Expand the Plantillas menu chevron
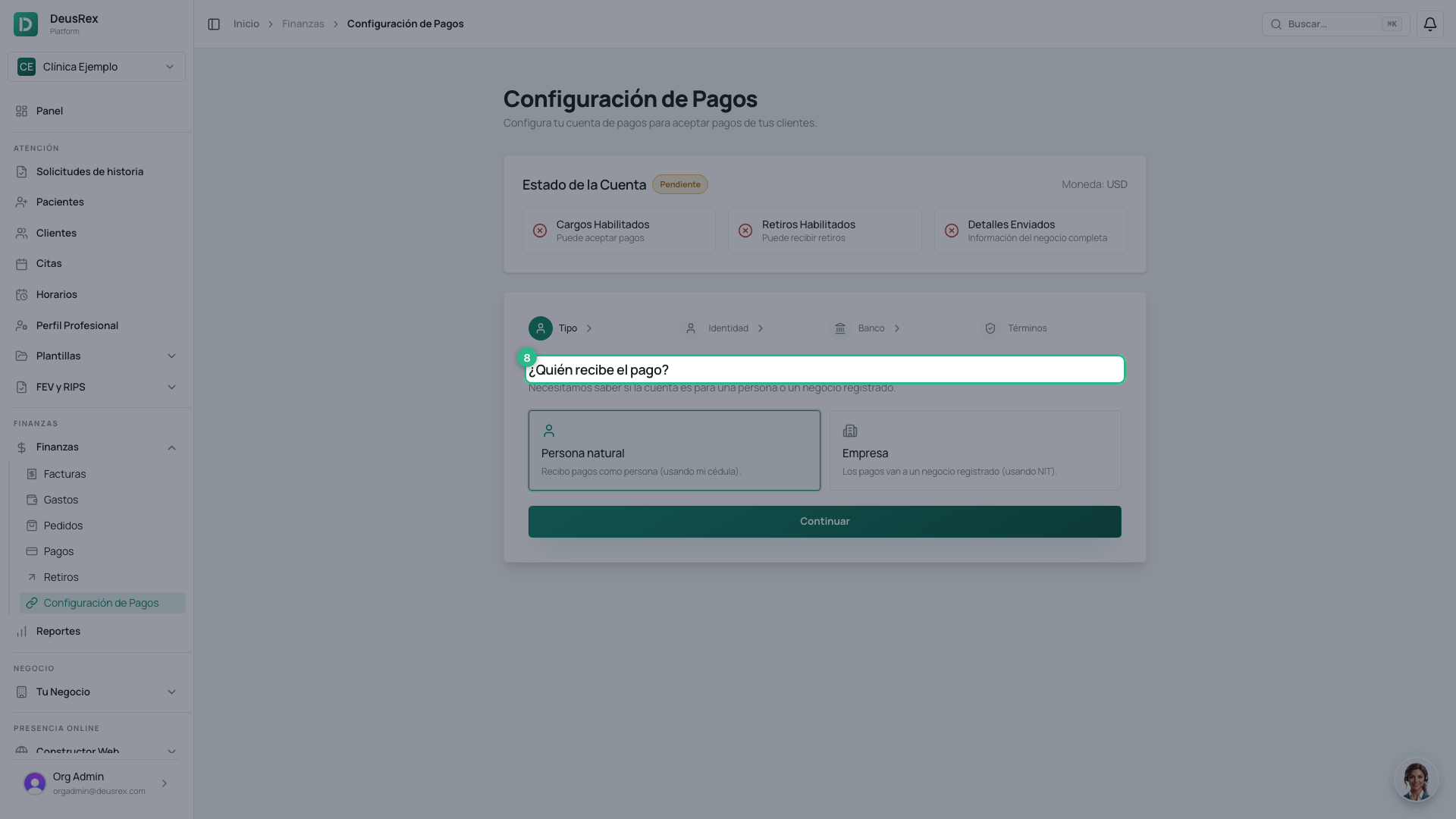Viewport: 1456px width, 819px height. tap(171, 356)
